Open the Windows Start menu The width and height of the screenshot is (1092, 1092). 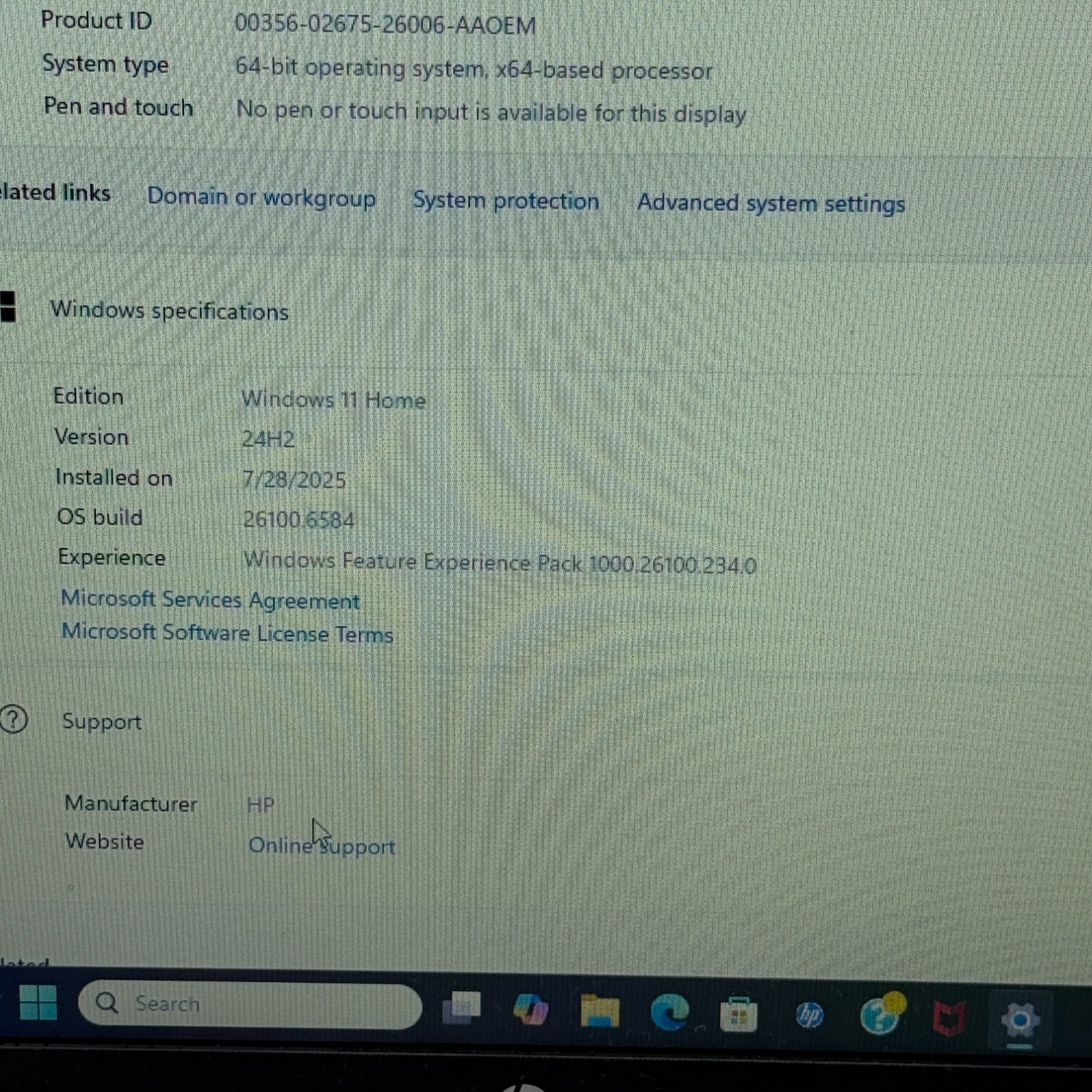(x=38, y=1002)
